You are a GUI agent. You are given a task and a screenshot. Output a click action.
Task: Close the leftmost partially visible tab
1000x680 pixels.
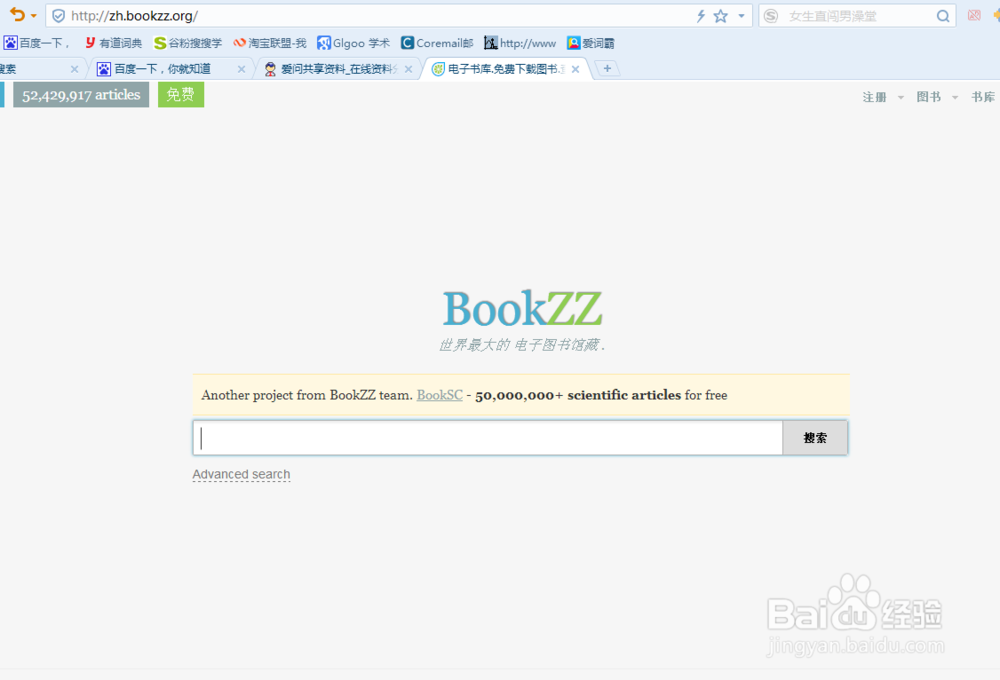74,69
